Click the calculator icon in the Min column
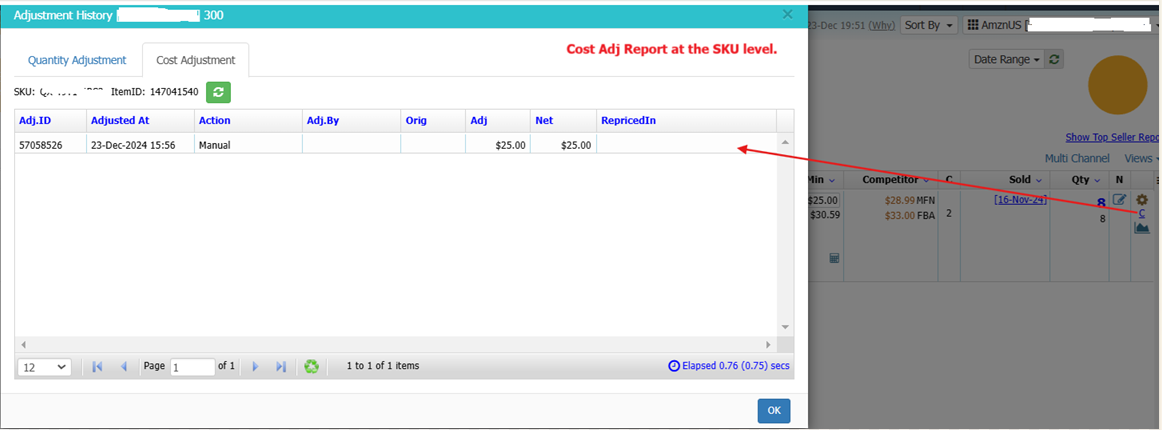Viewport: 1162px width, 430px height. click(x=835, y=258)
